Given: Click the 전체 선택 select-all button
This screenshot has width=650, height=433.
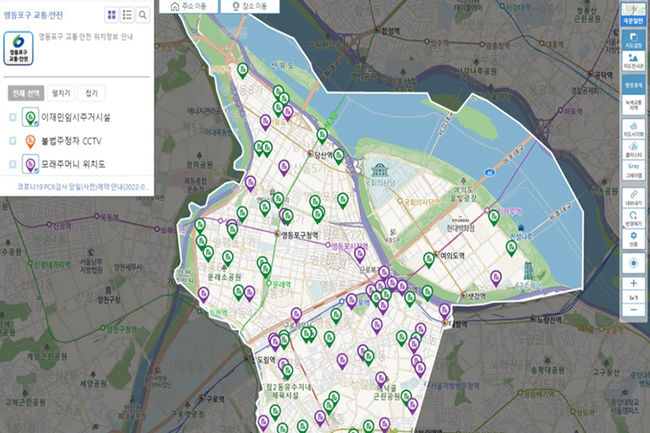Looking at the screenshot, I should 24,93.
